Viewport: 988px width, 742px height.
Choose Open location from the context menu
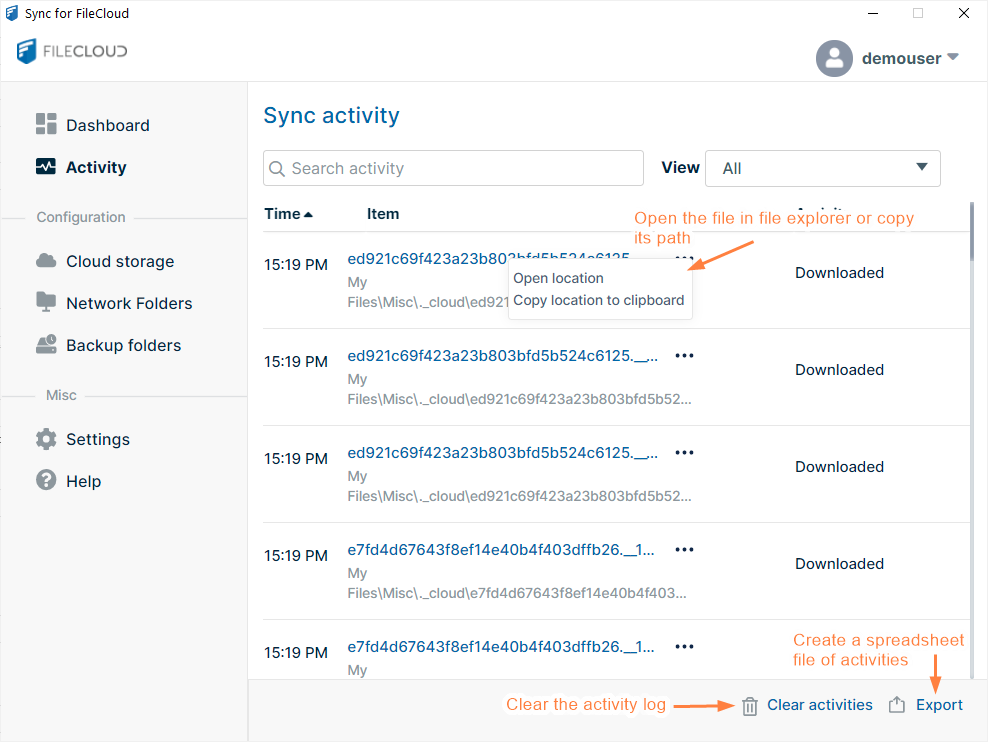[557, 278]
